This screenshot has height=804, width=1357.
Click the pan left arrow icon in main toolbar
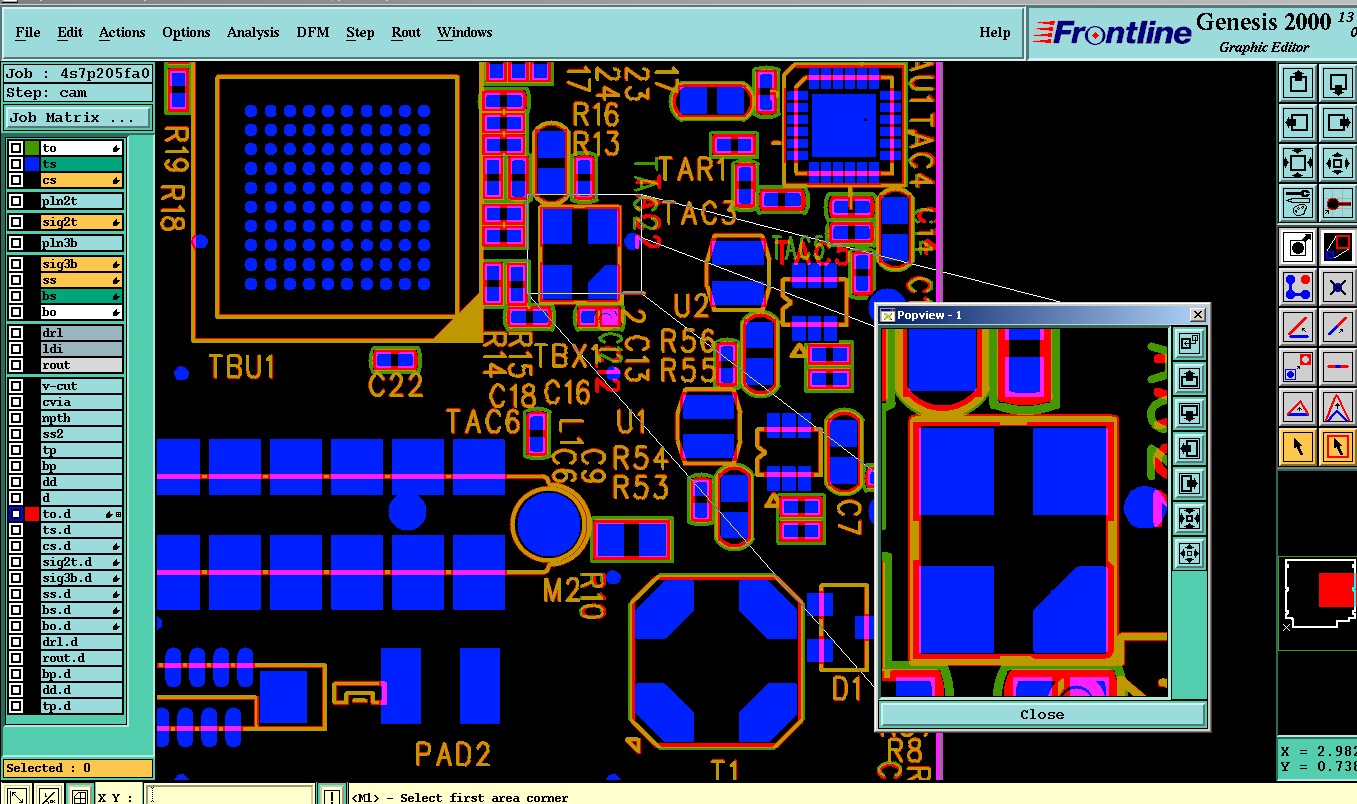[x=1298, y=122]
